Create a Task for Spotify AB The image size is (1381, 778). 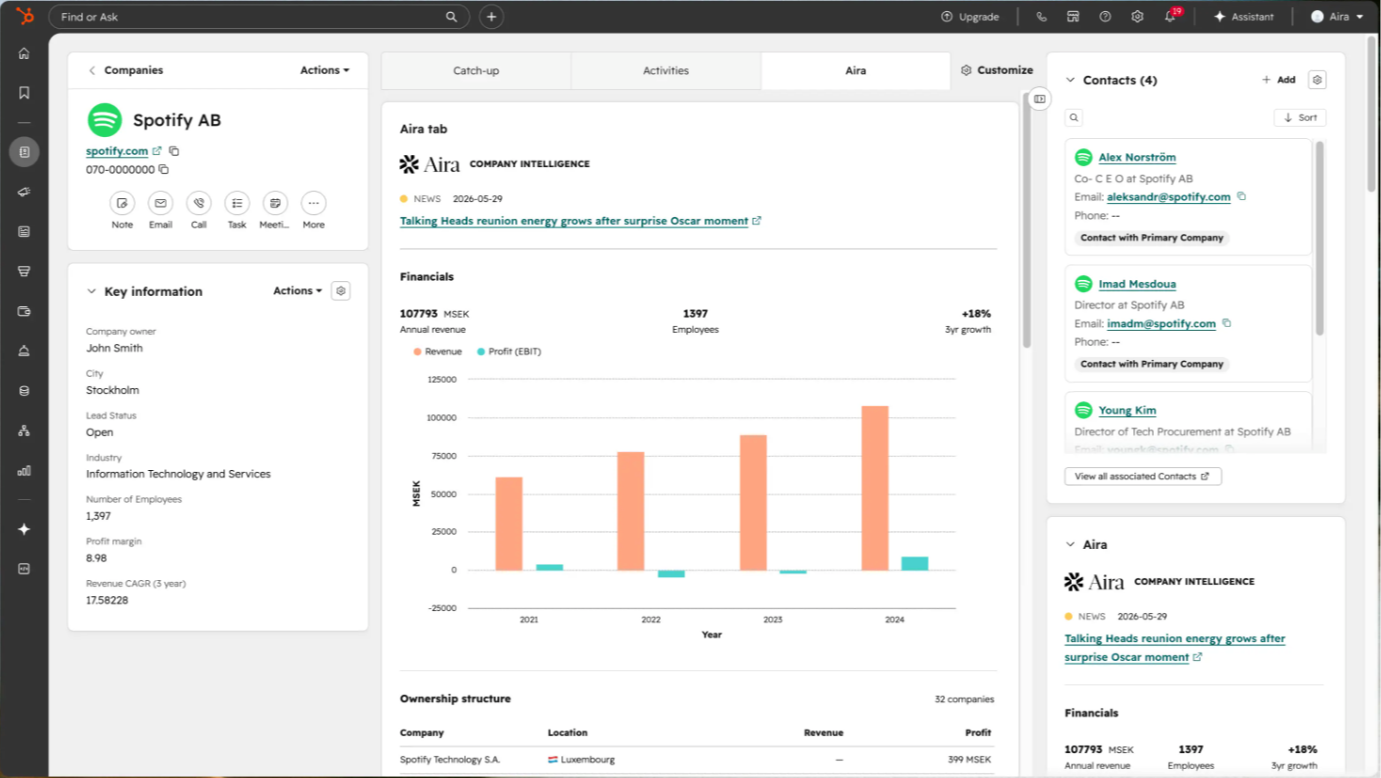tap(237, 203)
